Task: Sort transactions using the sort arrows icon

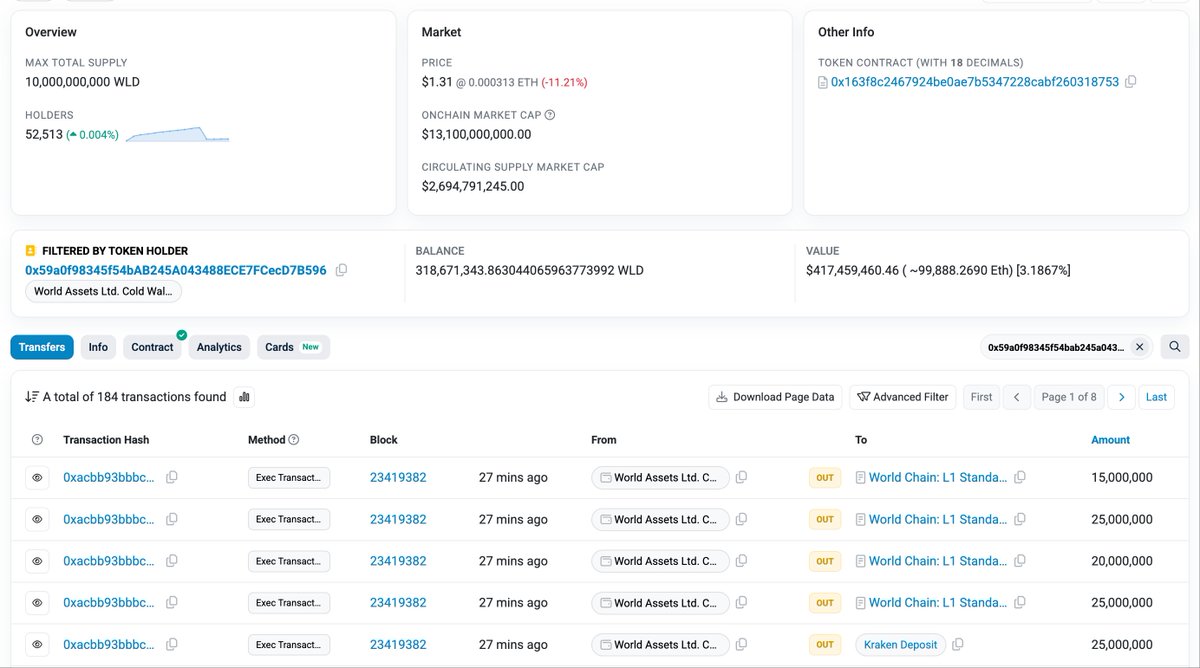Action: click(x=32, y=397)
